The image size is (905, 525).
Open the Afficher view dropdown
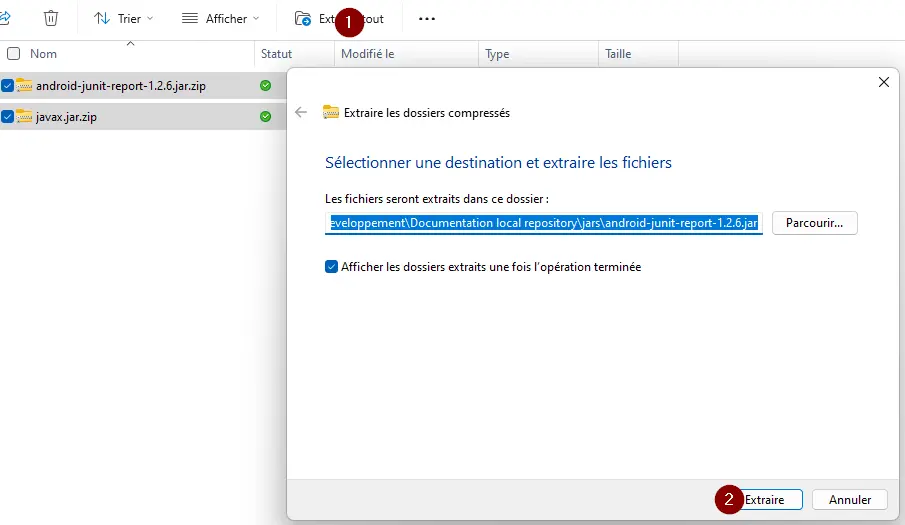pyautogui.click(x=220, y=18)
